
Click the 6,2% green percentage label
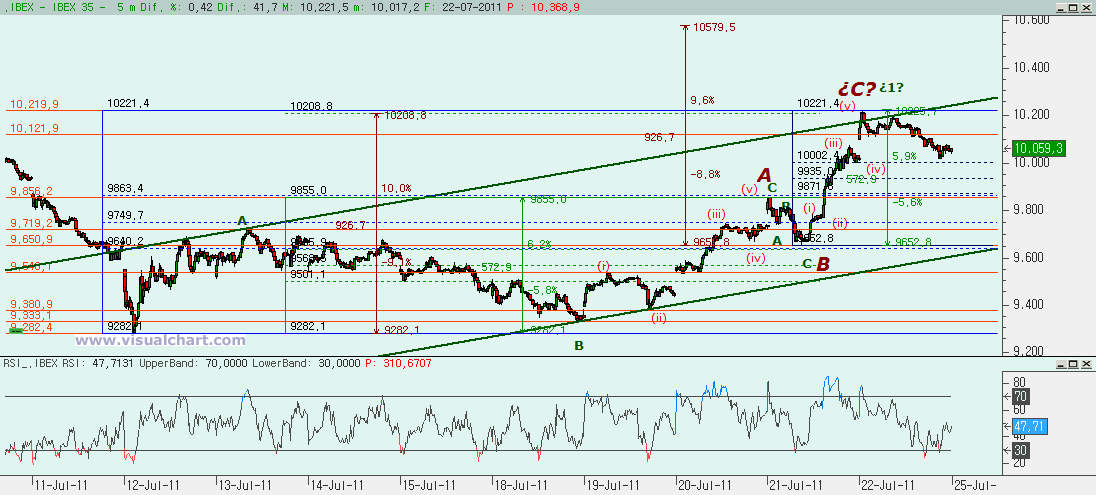coord(540,244)
